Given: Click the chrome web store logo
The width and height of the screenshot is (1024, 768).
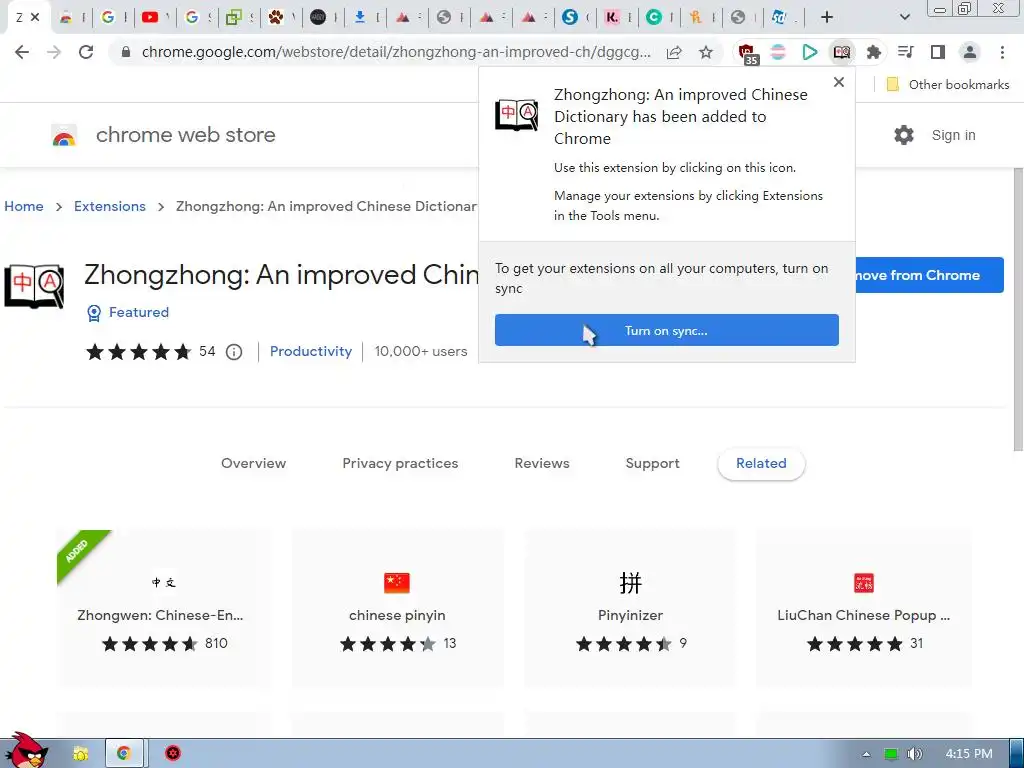Looking at the screenshot, I should coord(64,135).
